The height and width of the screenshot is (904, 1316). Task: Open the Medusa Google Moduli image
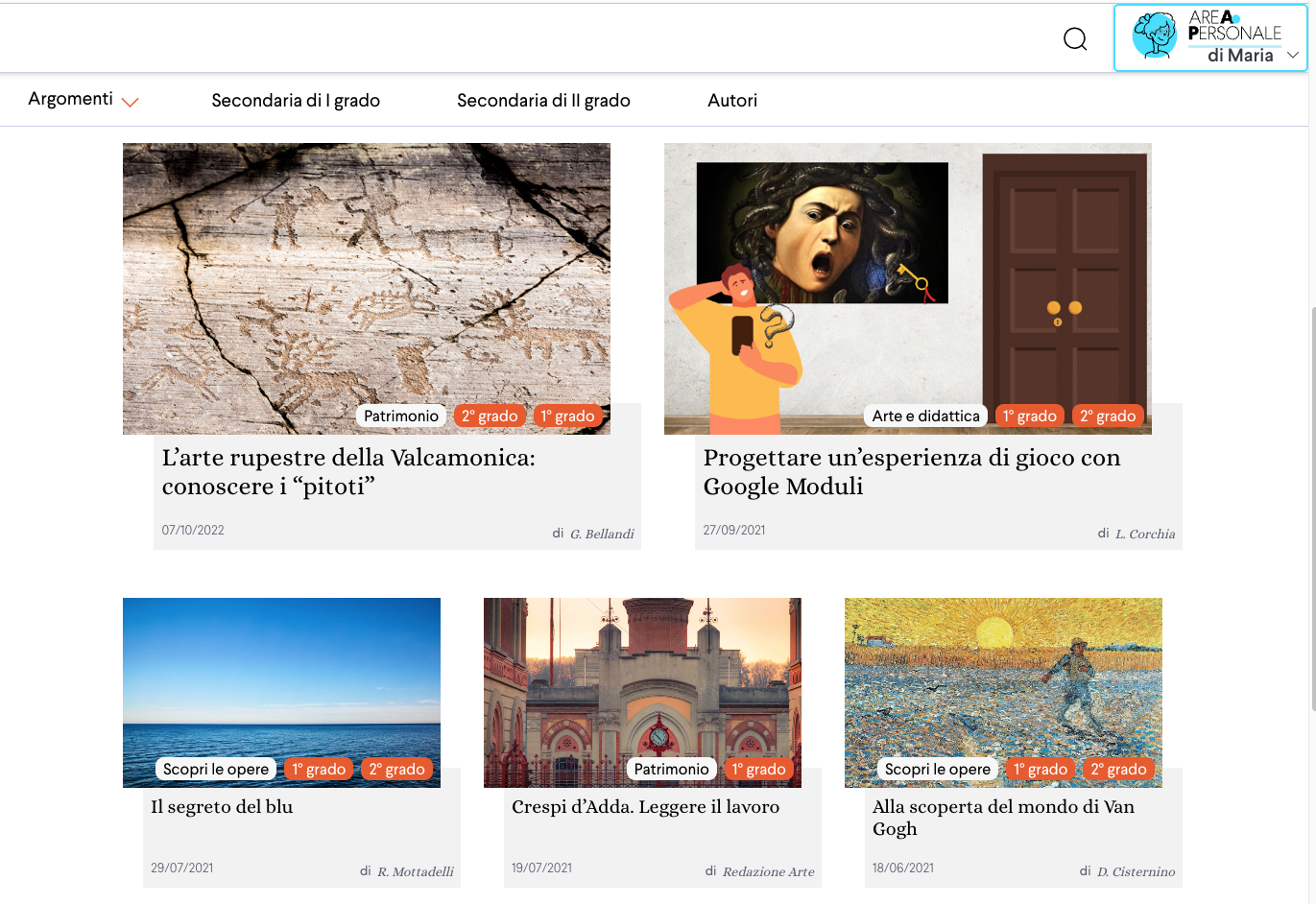tap(908, 288)
